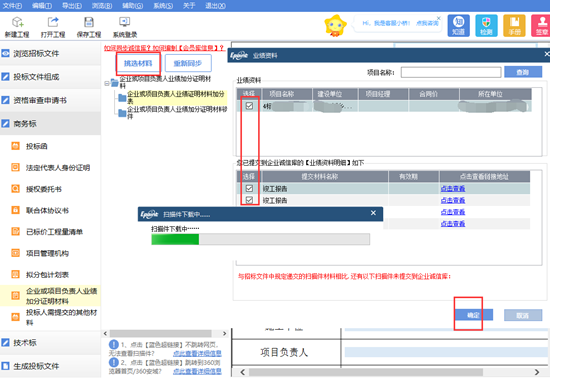
Task: Click the red 签章 stamp icon
Action: pos(541,25)
